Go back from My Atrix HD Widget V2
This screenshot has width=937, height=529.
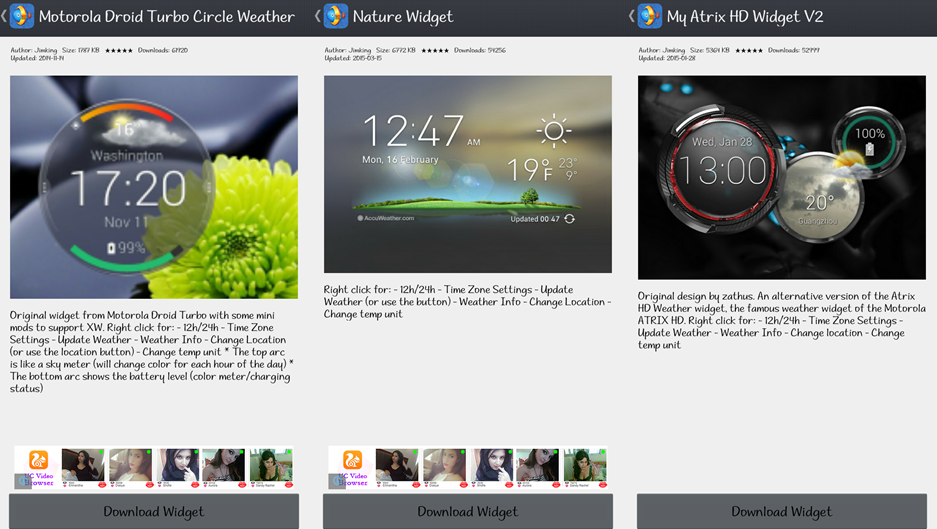[632, 16]
